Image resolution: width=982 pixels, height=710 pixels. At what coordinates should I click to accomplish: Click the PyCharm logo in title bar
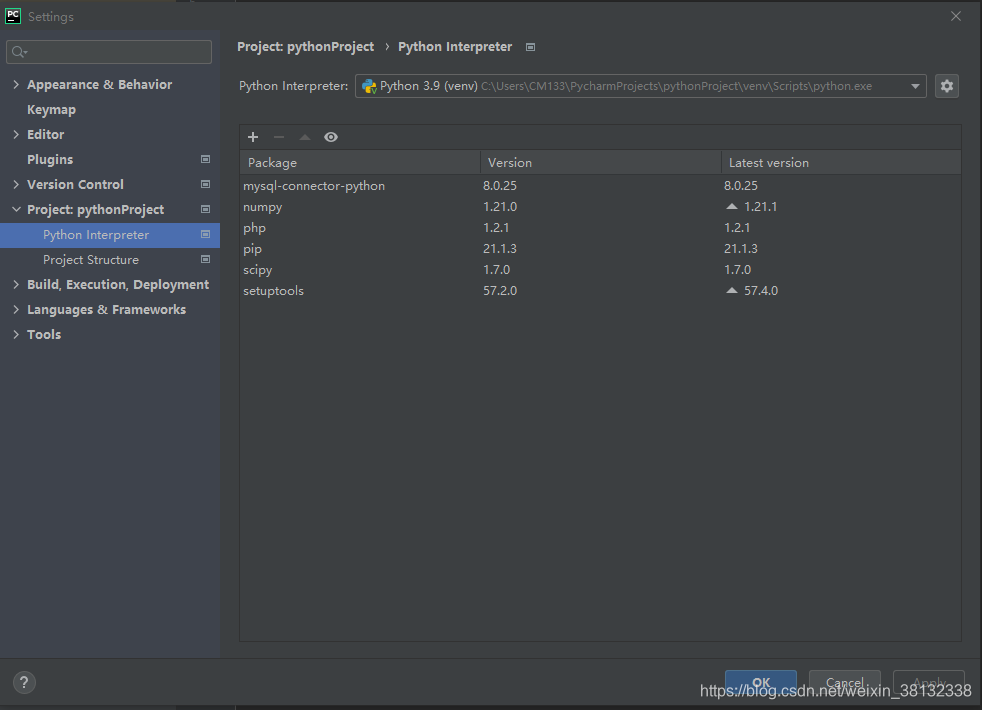[x=13, y=16]
